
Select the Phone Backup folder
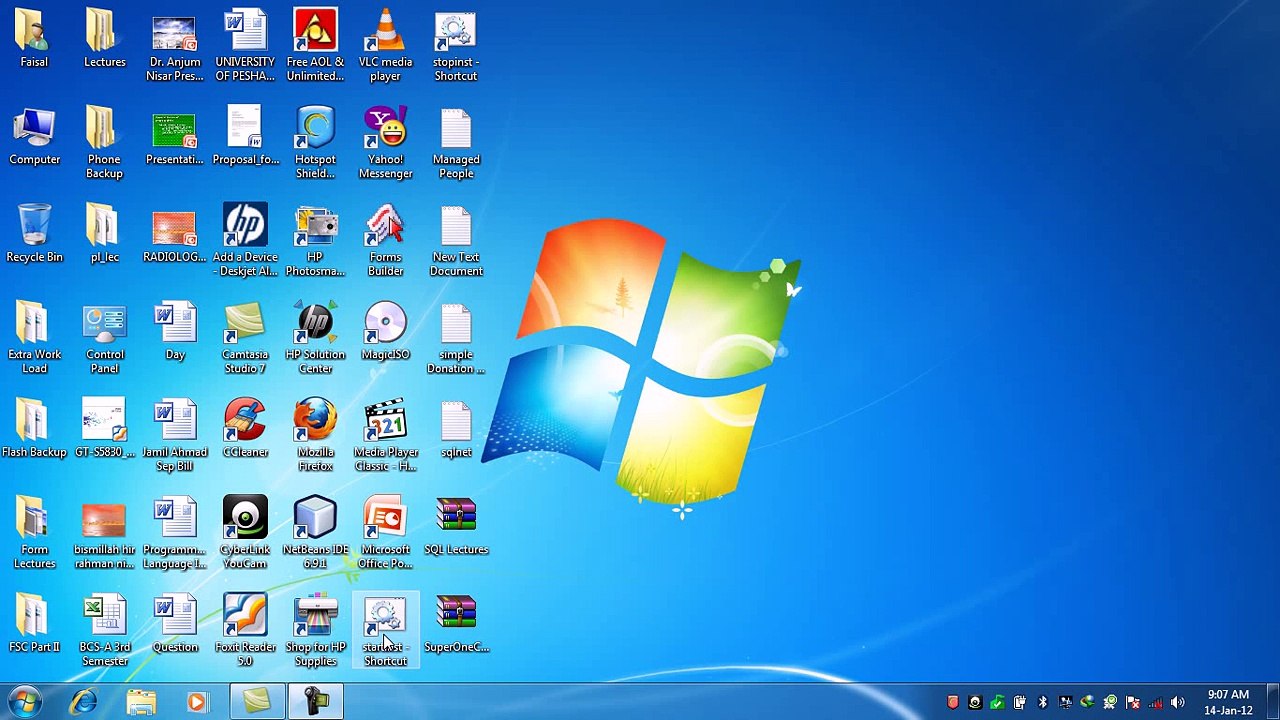coord(104,144)
